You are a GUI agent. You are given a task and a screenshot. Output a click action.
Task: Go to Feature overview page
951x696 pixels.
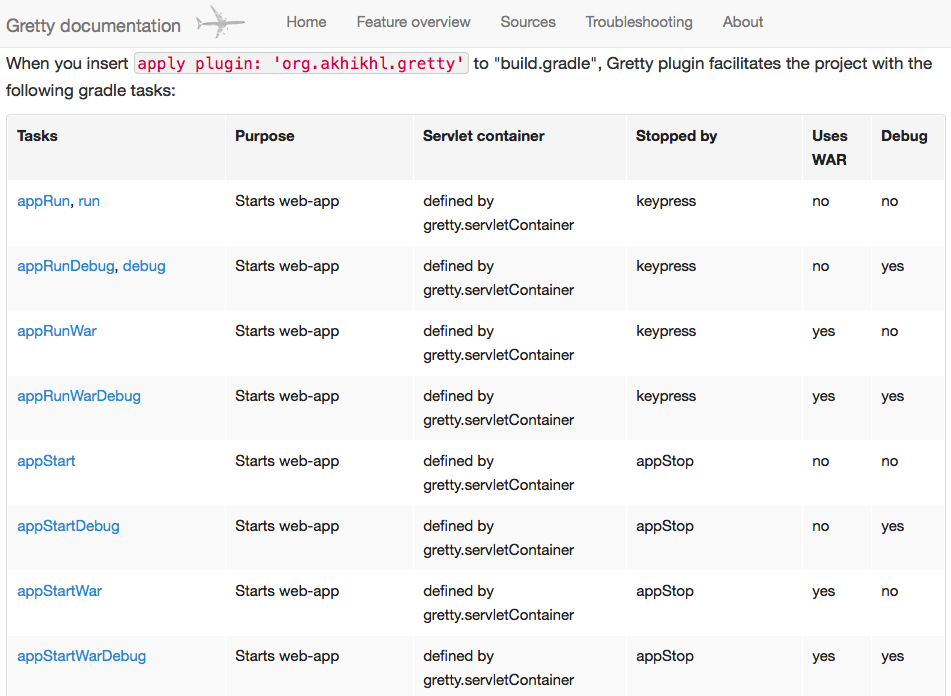pos(413,22)
